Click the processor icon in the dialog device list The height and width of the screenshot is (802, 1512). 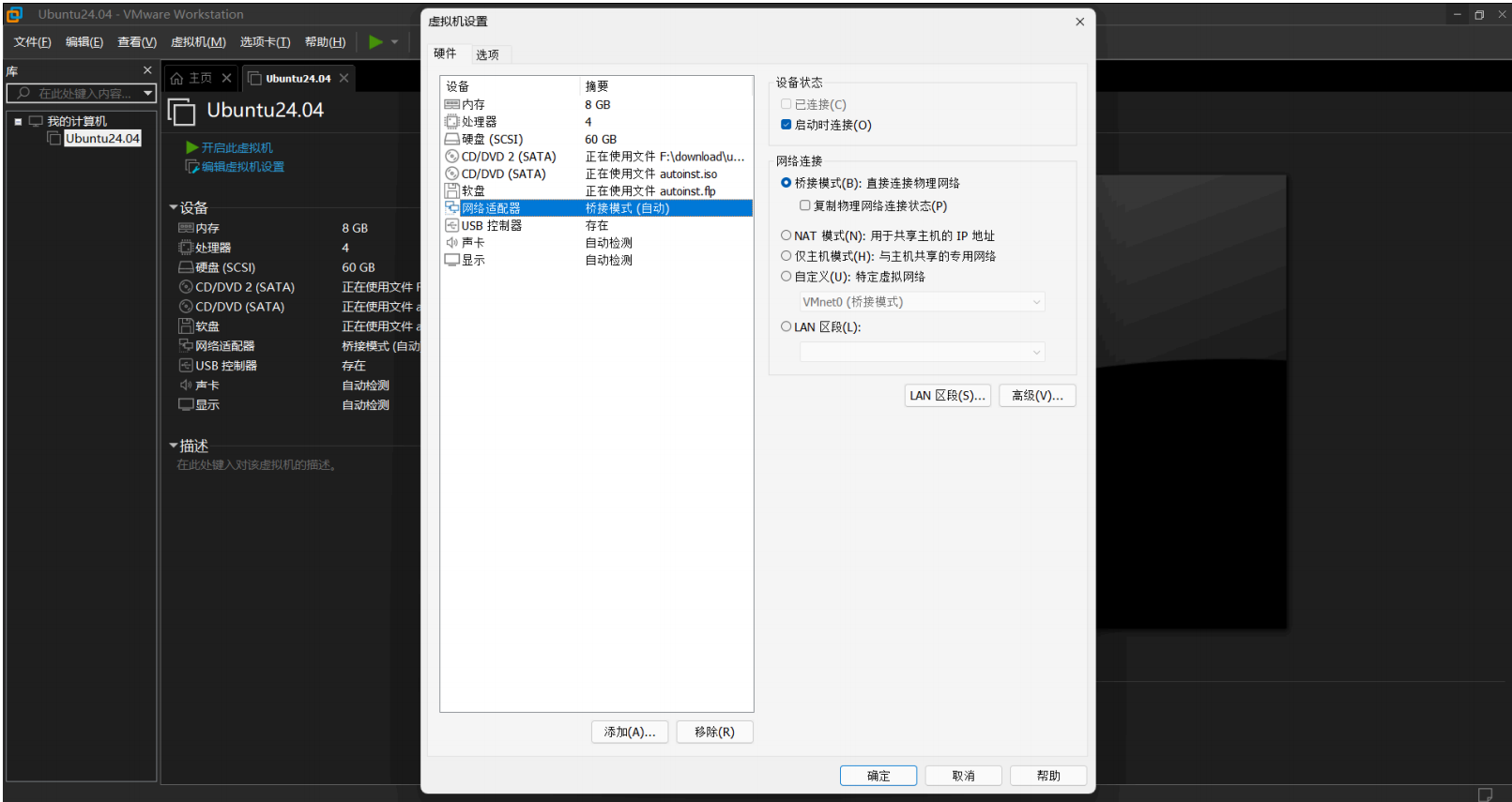tap(452, 122)
